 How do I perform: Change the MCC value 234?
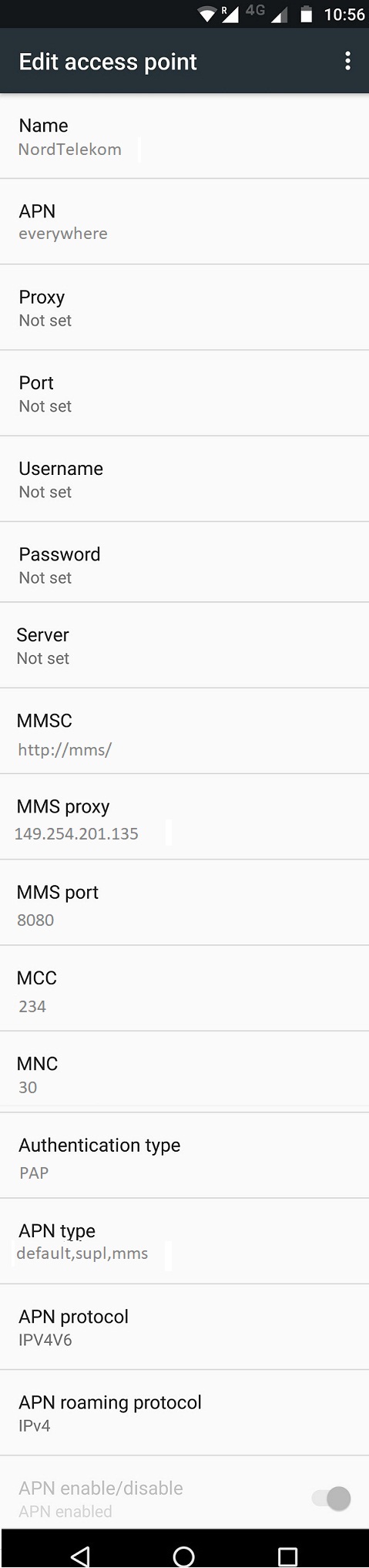tap(184, 988)
